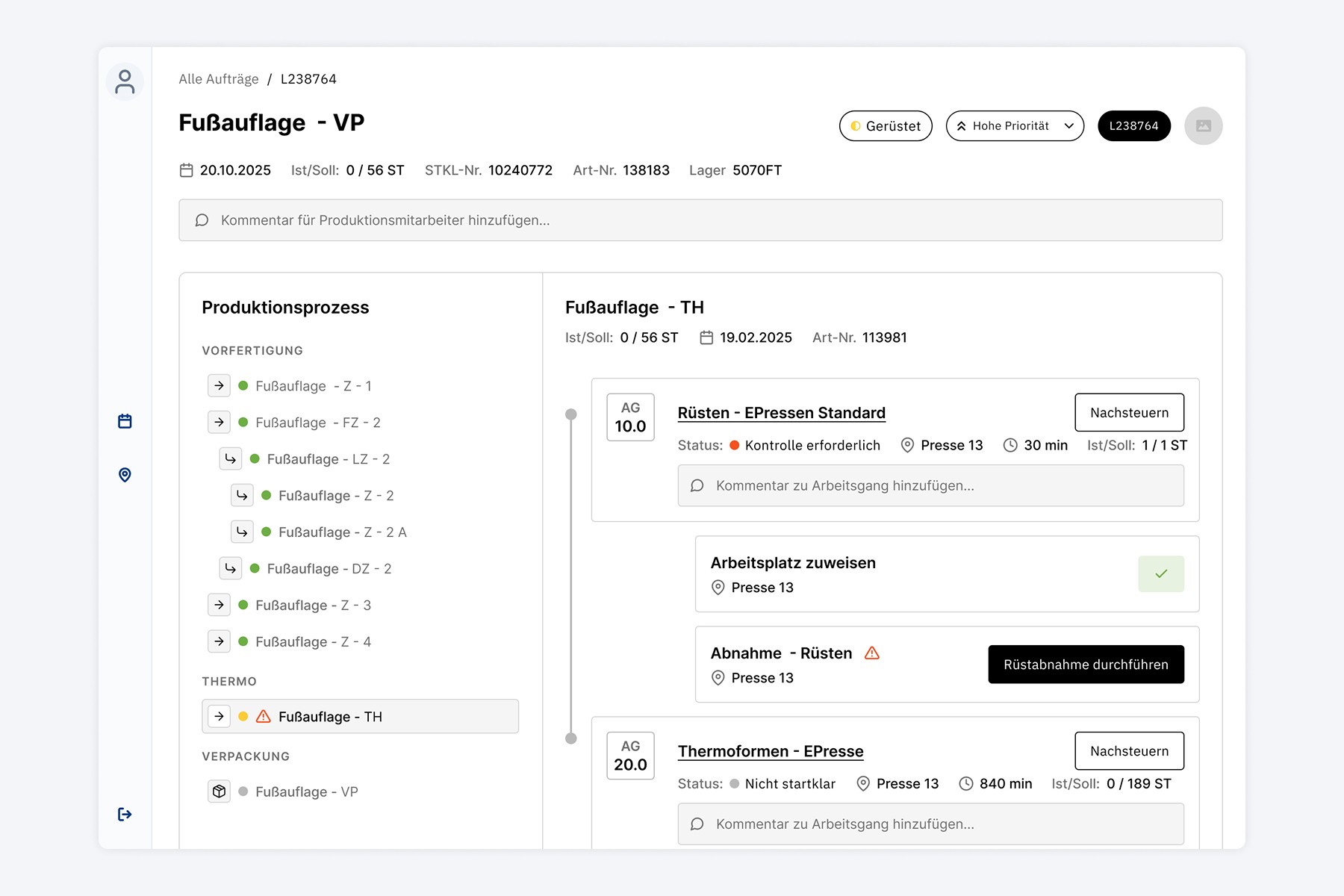Click the arrow icon beside Fußauflage - FZ - 2
This screenshot has width=1344, height=896.
click(219, 423)
